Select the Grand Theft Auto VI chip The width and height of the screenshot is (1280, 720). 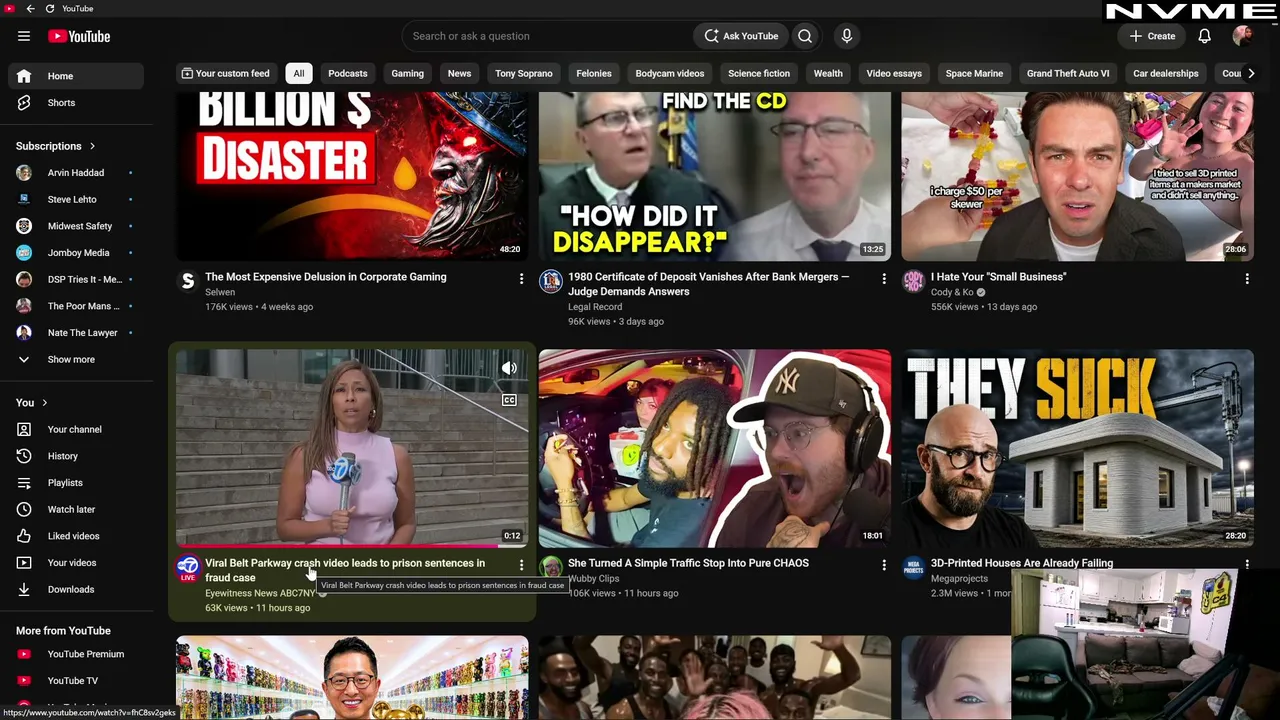point(1068,73)
